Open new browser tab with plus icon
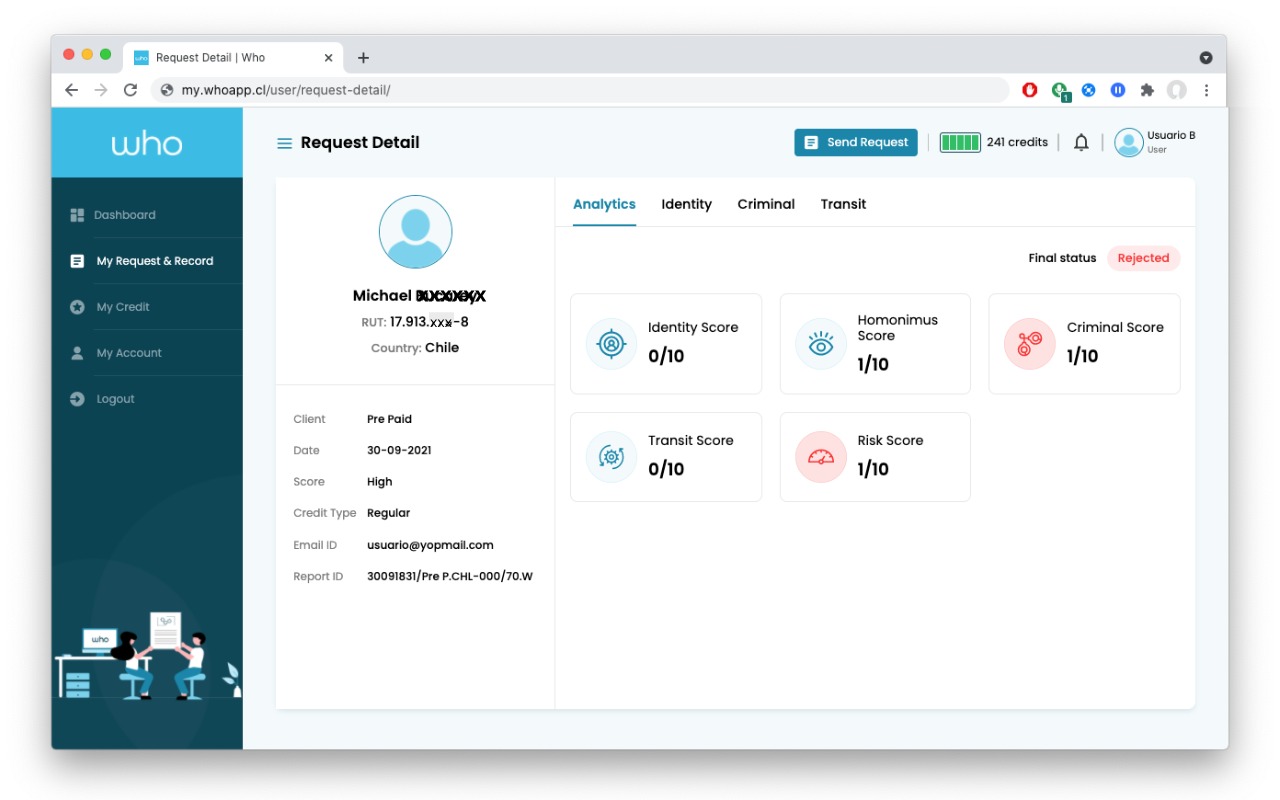This screenshot has height=800, width=1280. pyautogui.click(x=363, y=58)
